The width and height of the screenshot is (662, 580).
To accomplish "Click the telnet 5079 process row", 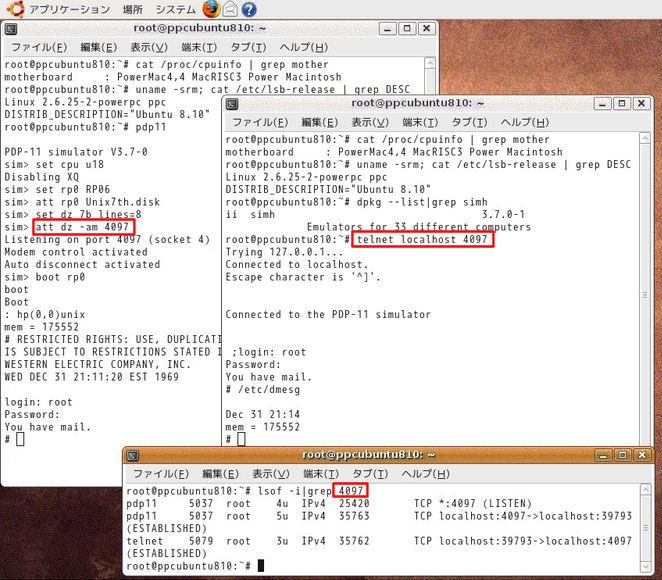I will [x=379, y=541].
